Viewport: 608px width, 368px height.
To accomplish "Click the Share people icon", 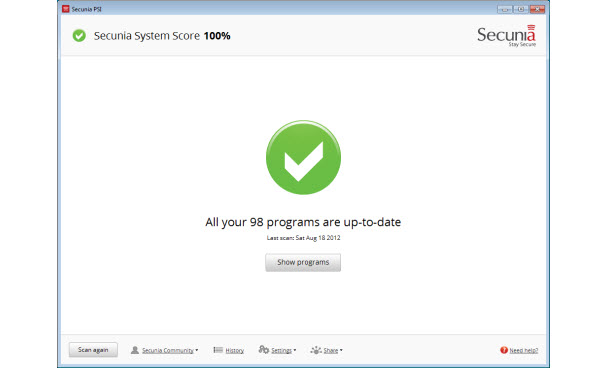I will click(316, 350).
